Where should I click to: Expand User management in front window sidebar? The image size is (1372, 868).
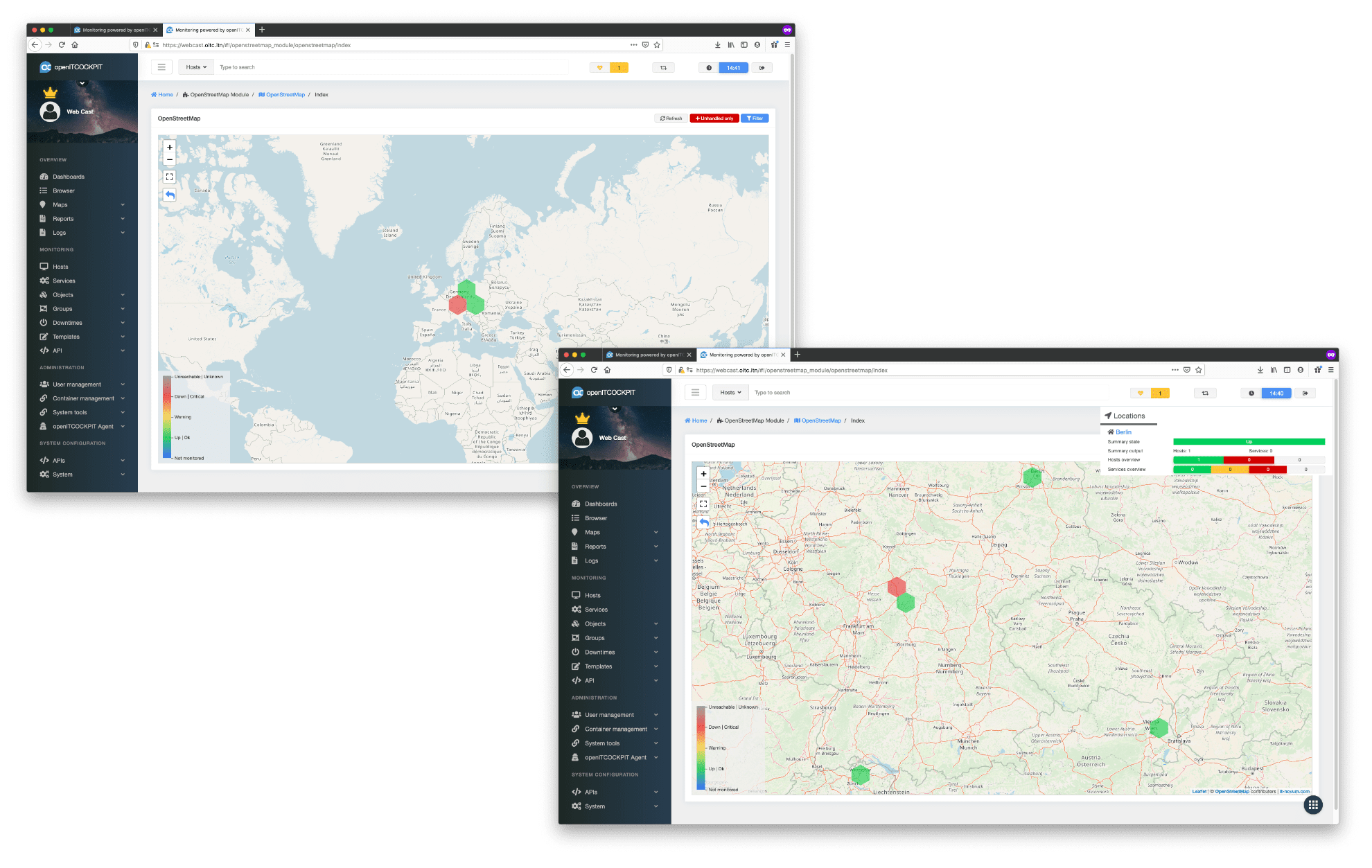[615, 715]
